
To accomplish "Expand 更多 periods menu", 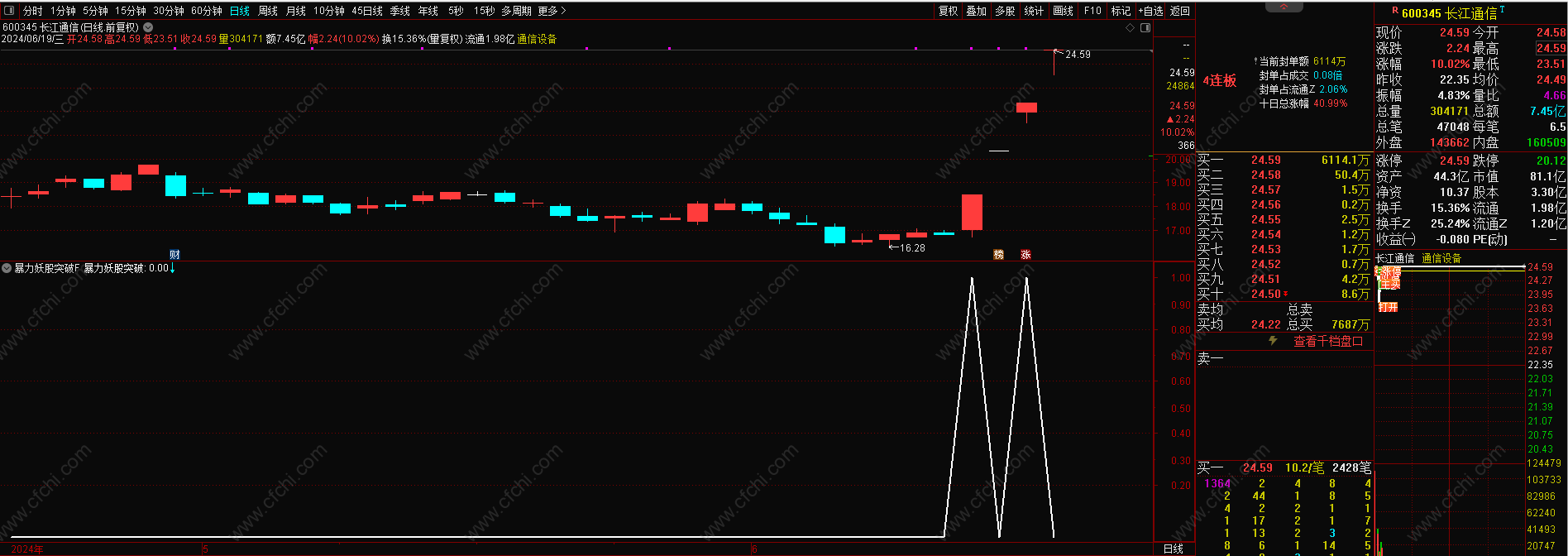I will (x=552, y=11).
